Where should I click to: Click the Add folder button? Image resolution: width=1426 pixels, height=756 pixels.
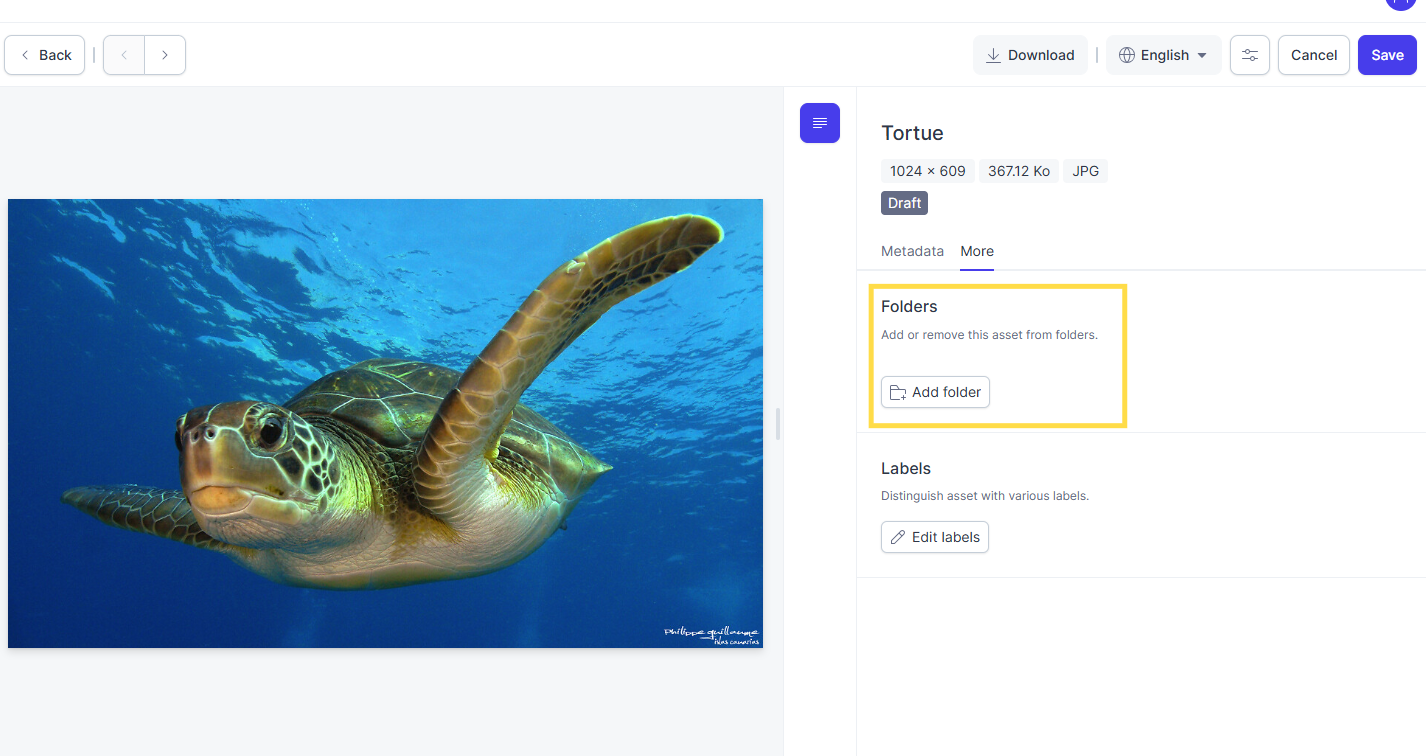tap(935, 392)
